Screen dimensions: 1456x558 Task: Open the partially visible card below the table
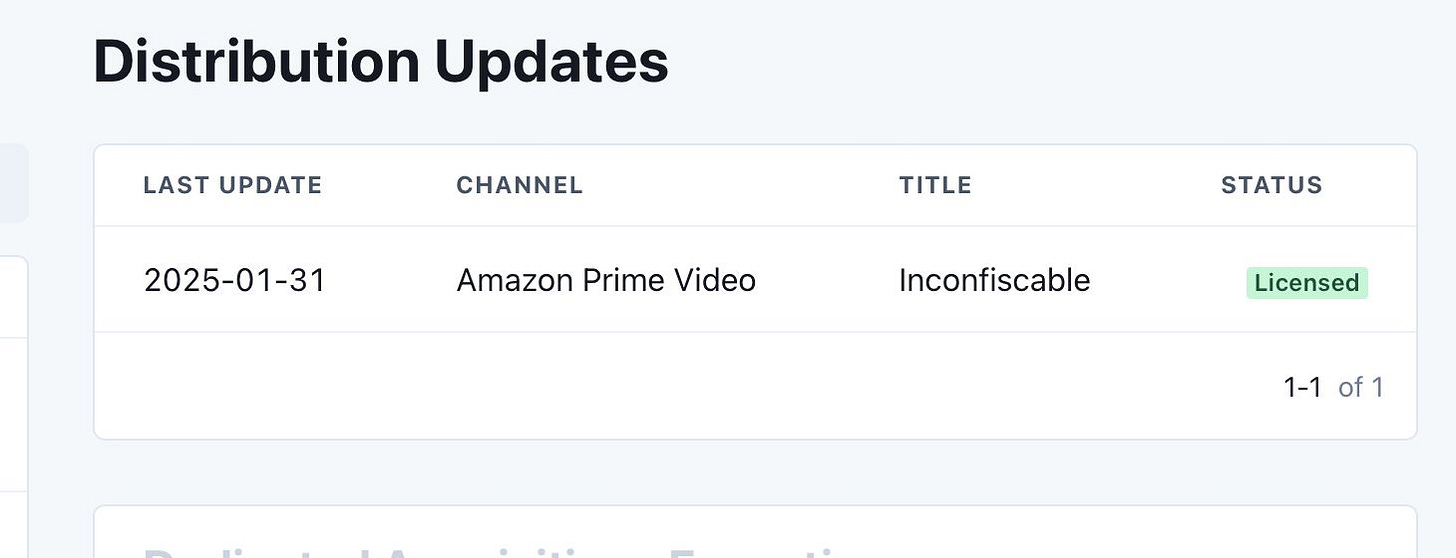755,532
